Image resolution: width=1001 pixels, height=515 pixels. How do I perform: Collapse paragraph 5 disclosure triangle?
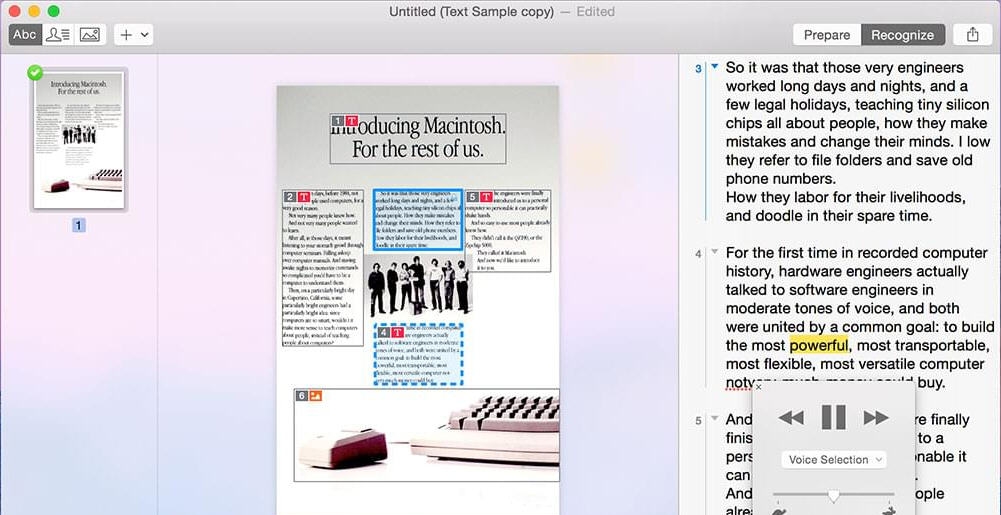[715, 419]
